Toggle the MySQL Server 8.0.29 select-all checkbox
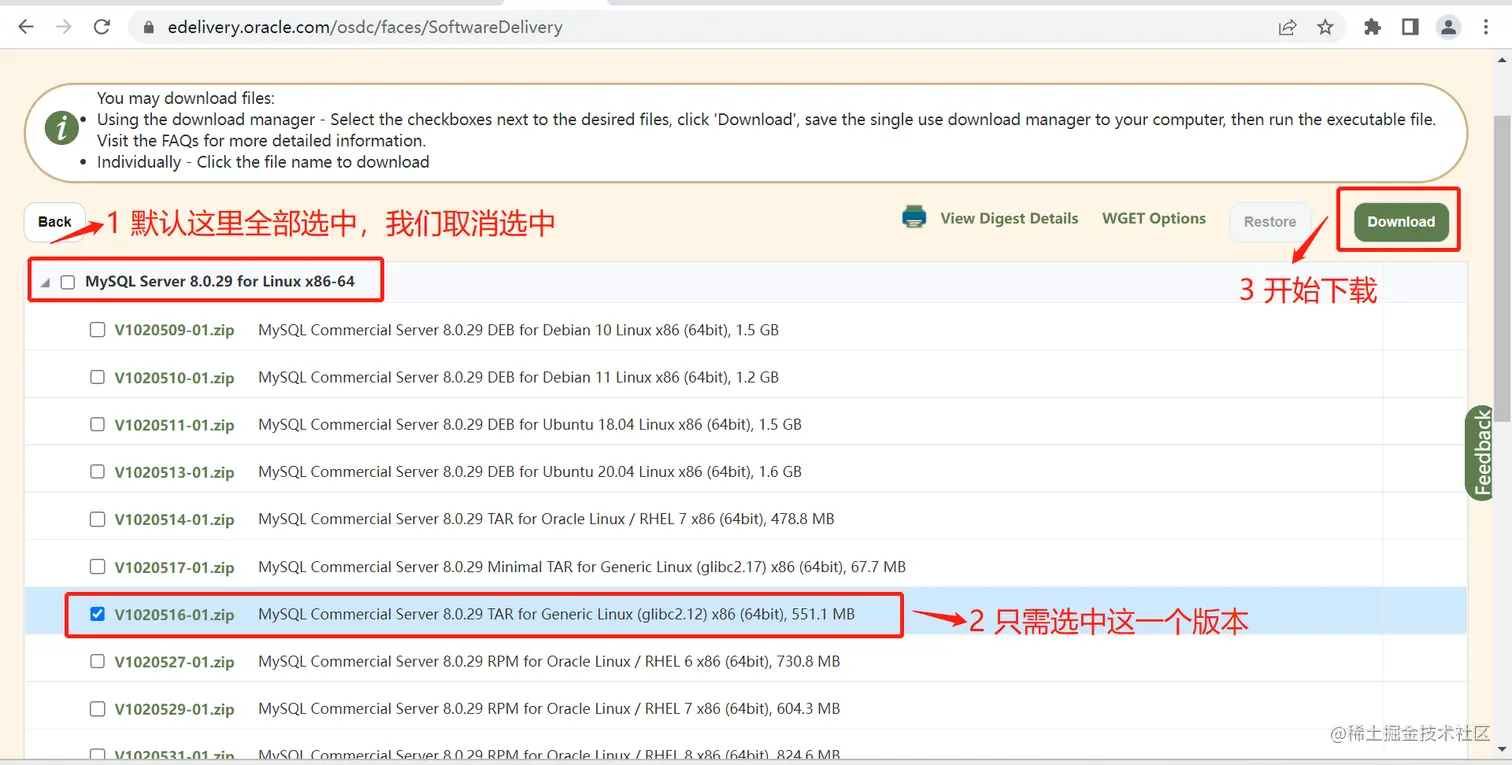 click(x=68, y=283)
